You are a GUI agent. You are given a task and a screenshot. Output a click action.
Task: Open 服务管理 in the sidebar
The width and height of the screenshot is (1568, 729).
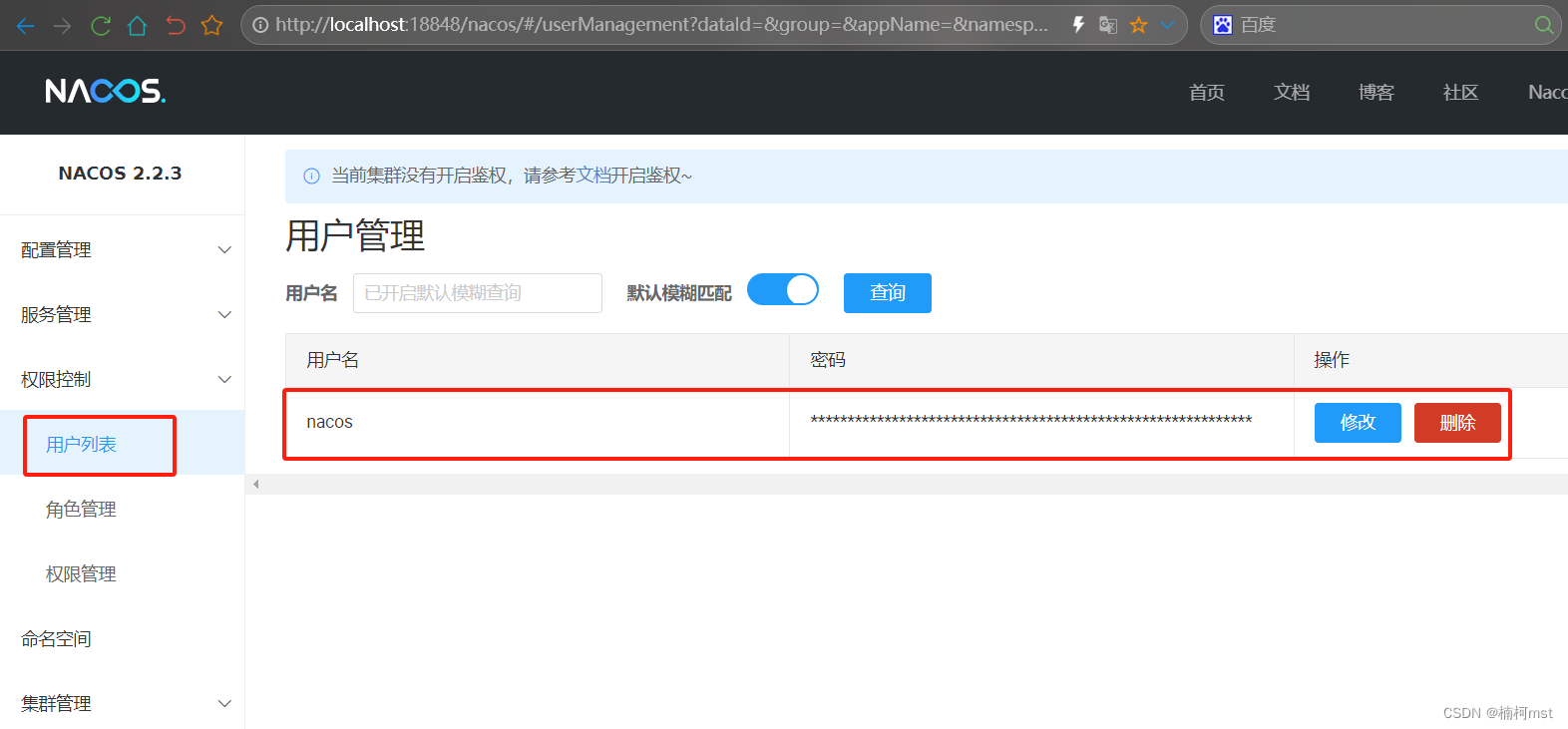(x=56, y=315)
